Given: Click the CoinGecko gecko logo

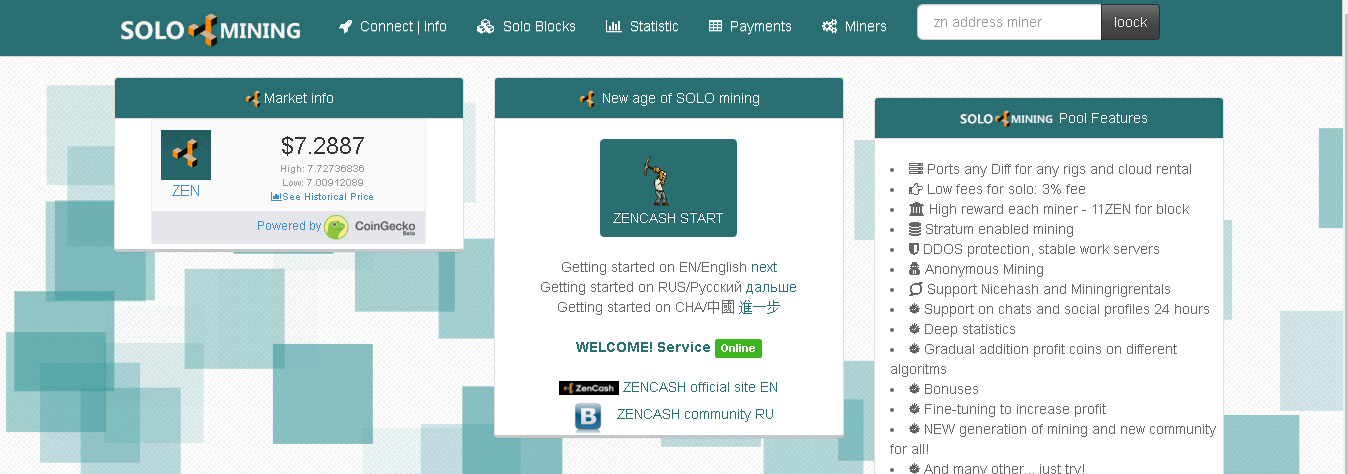Looking at the screenshot, I should coord(336,227).
